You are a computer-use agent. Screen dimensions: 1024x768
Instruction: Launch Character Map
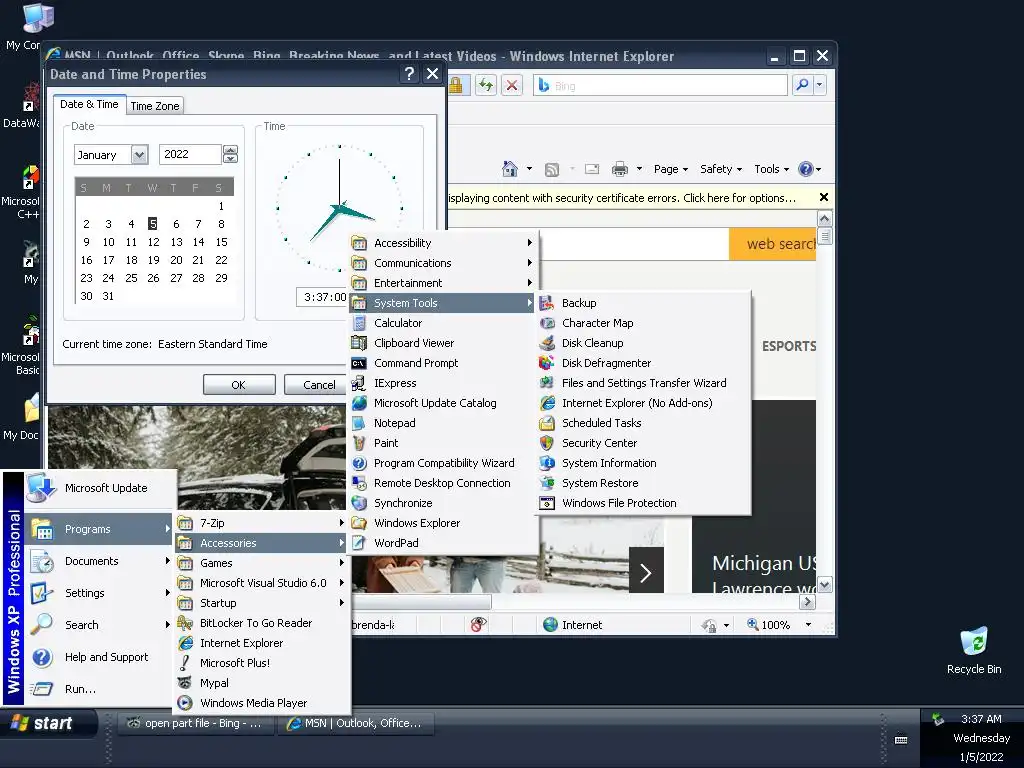pos(643,323)
